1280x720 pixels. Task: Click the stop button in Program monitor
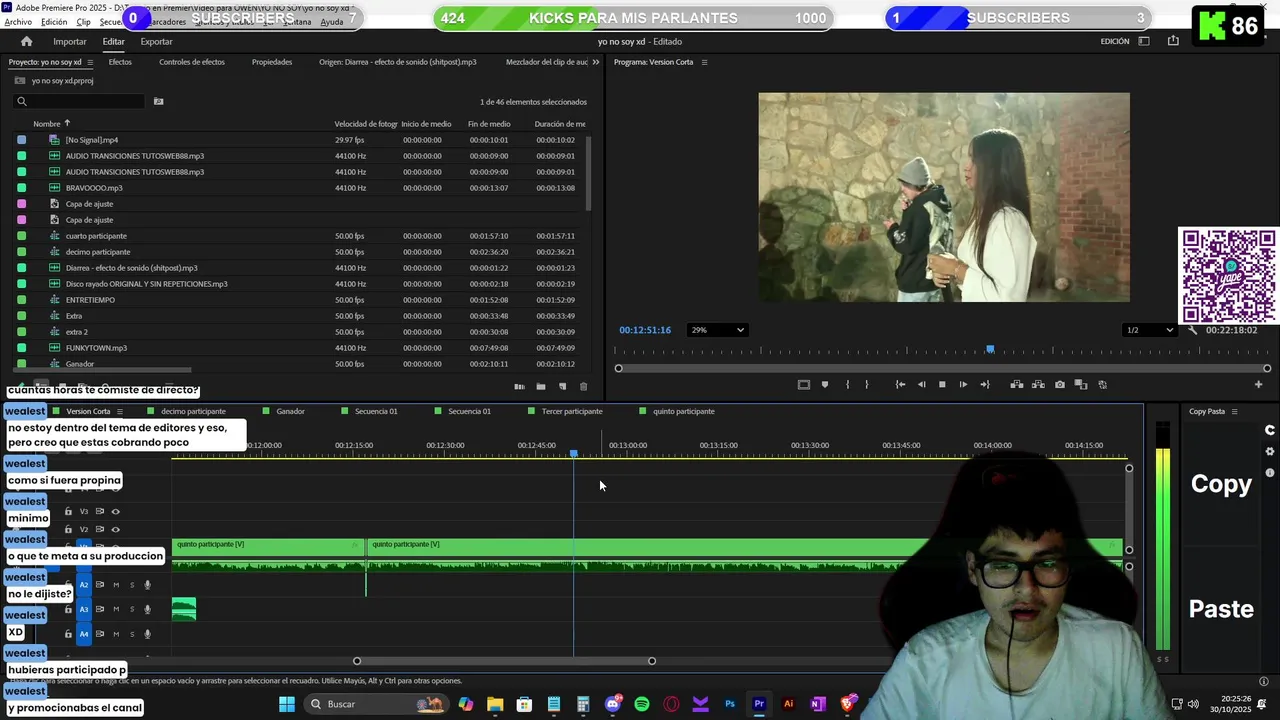942,384
